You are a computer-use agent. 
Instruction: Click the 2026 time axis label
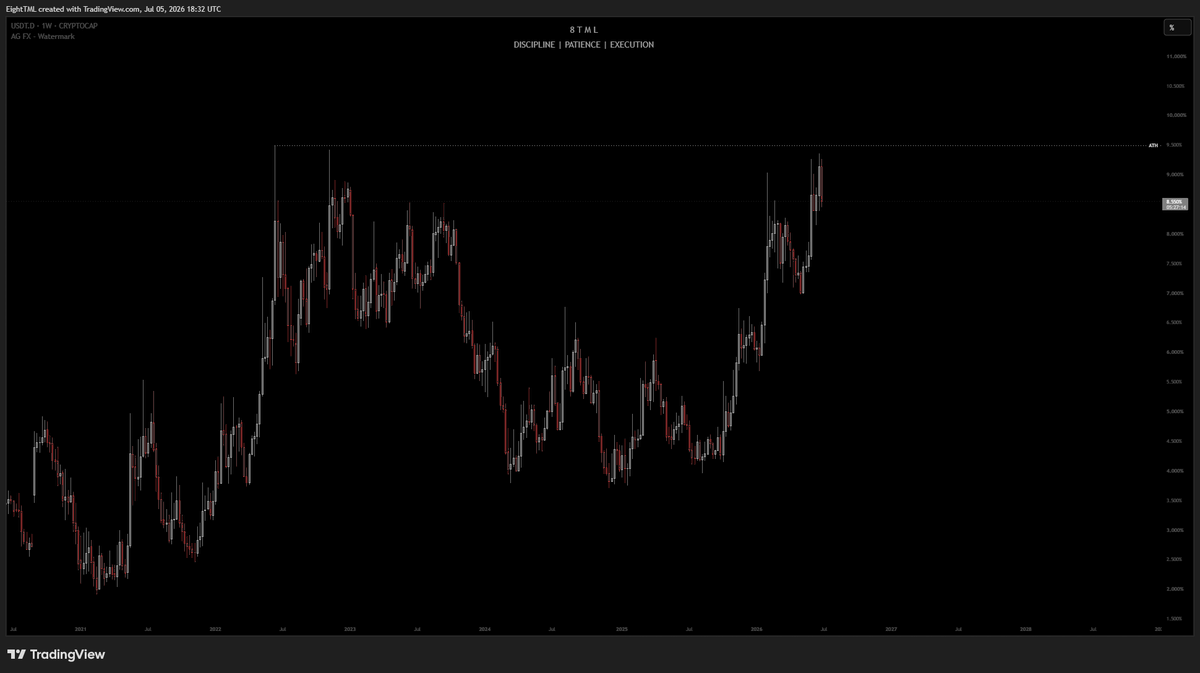tap(756, 630)
